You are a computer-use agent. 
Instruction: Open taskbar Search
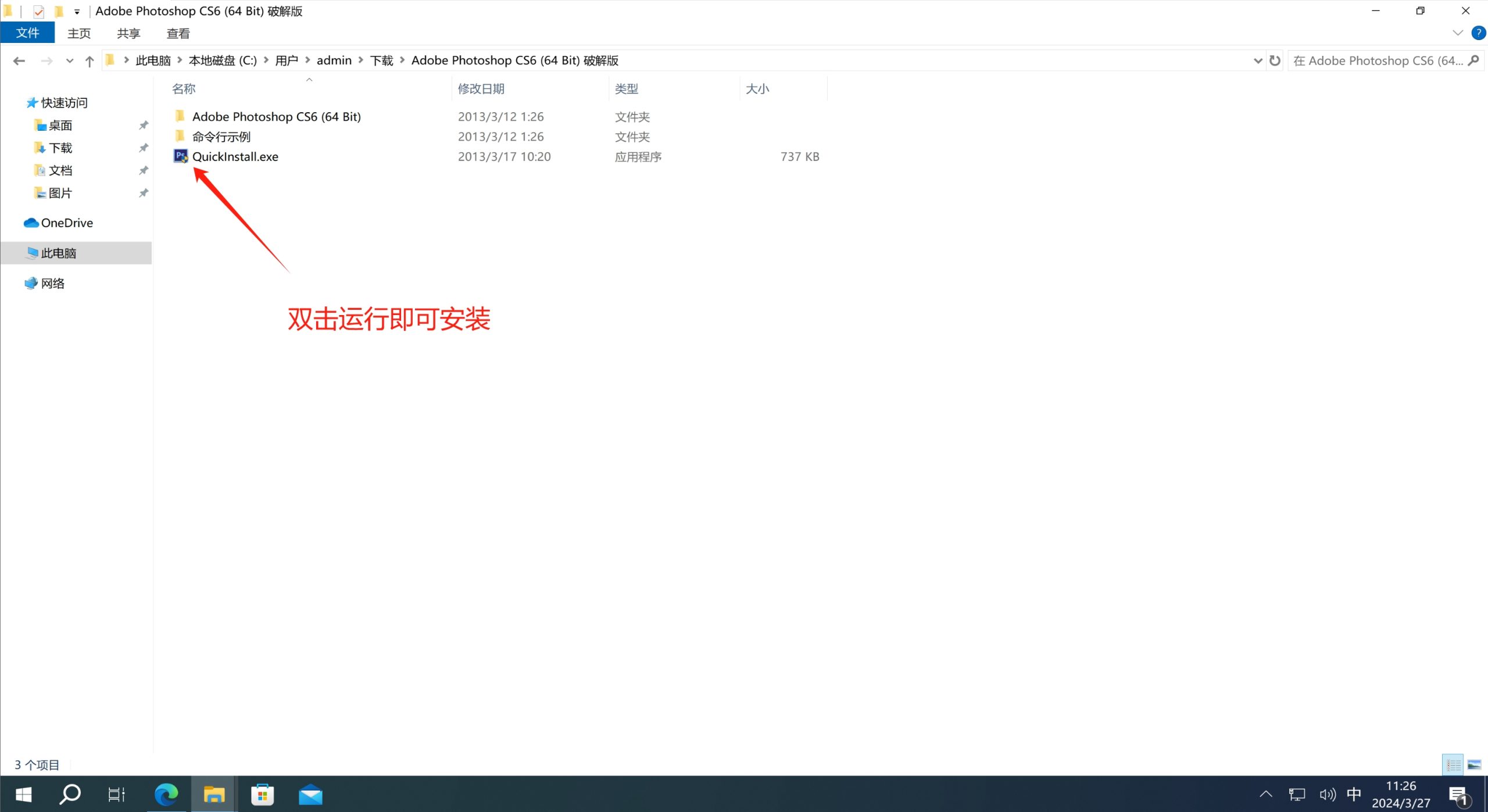tap(70, 794)
